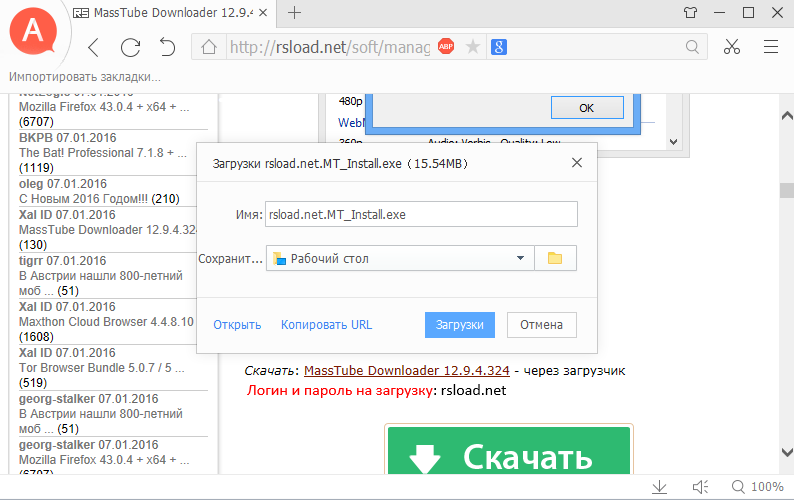This screenshot has height=500, width=794.
Task: Open the skin shirt icon
Action: click(690, 13)
